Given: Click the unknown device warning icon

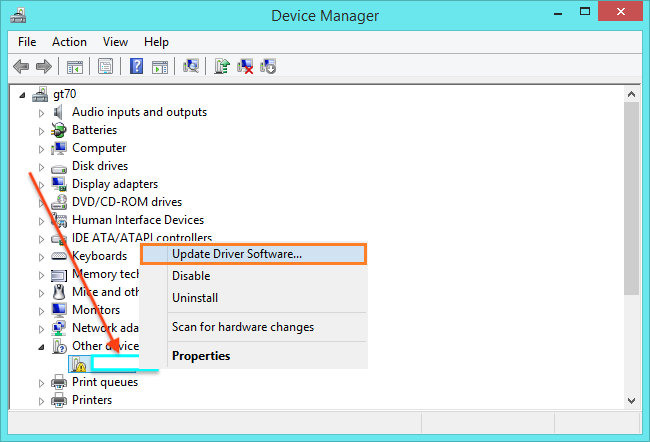Looking at the screenshot, I should (x=78, y=364).
